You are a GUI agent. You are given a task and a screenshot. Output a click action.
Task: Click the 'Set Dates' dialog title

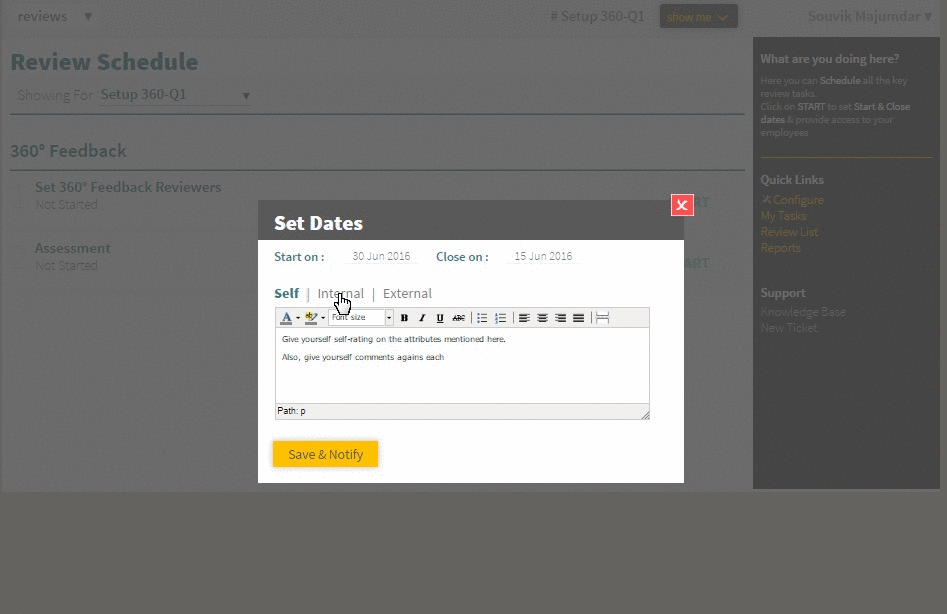[318, 223]
